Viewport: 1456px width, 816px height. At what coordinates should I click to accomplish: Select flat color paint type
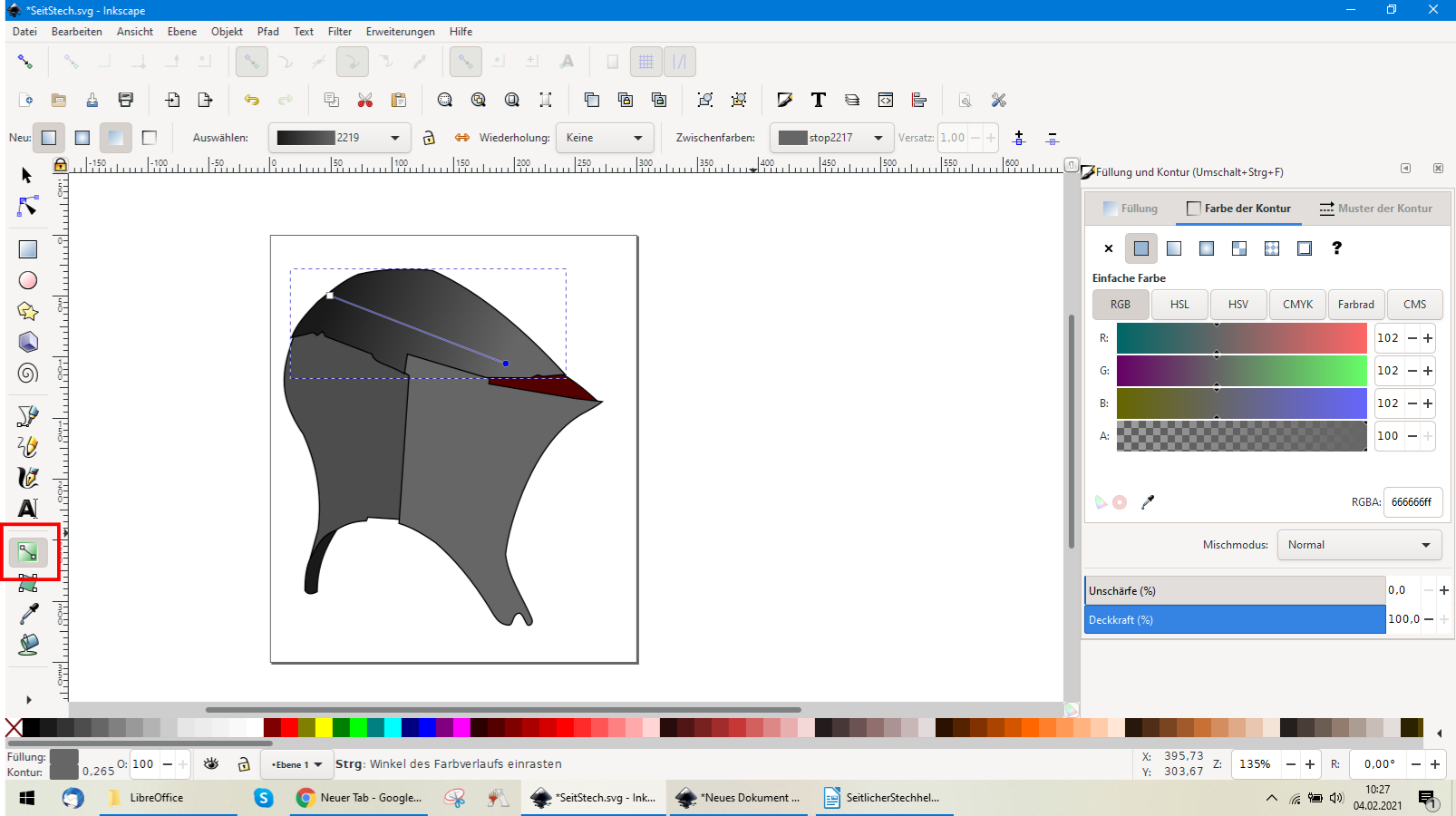click(x=1141, y=248)
